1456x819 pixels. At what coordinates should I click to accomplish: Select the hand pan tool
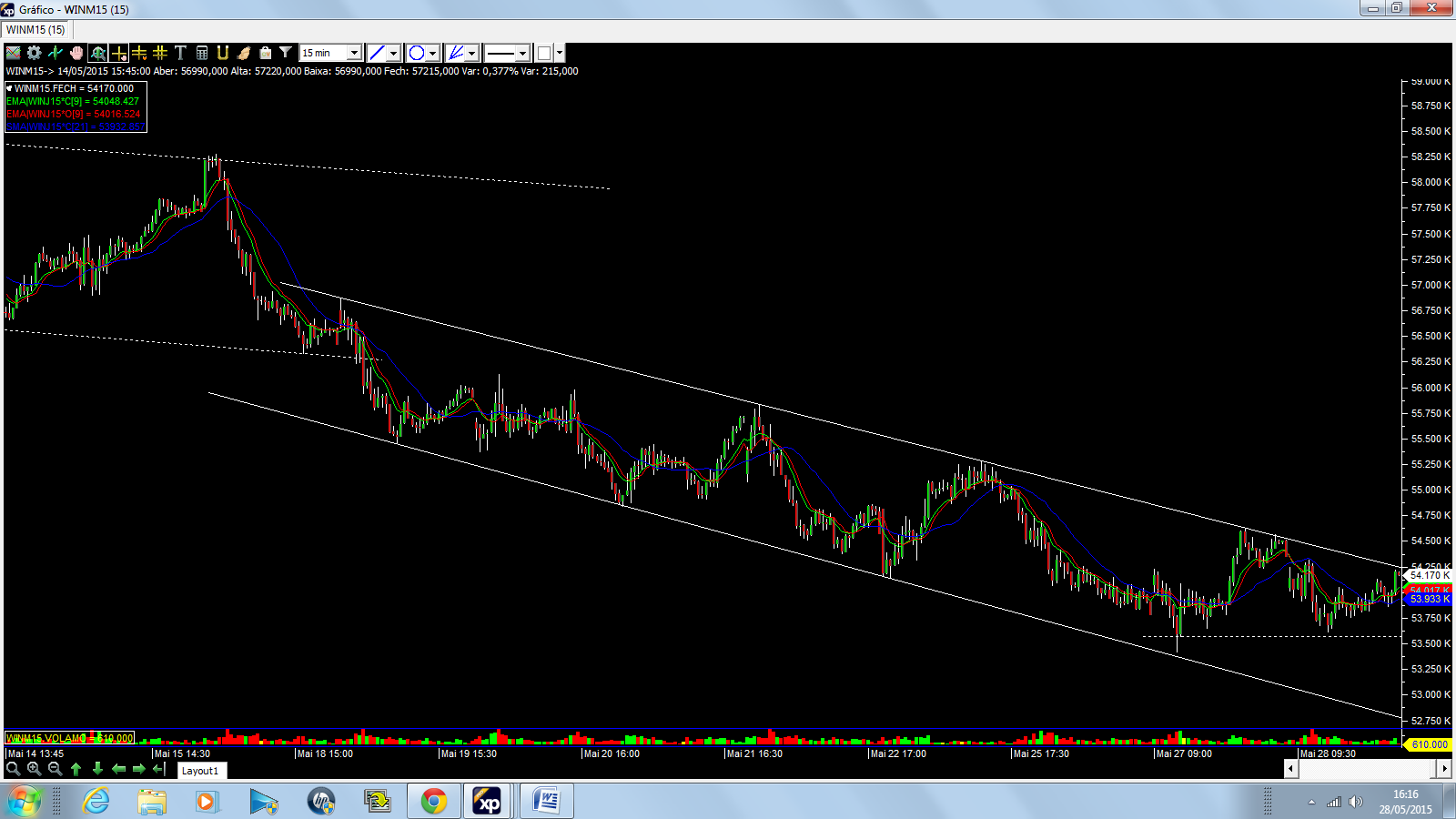point(76,53)
